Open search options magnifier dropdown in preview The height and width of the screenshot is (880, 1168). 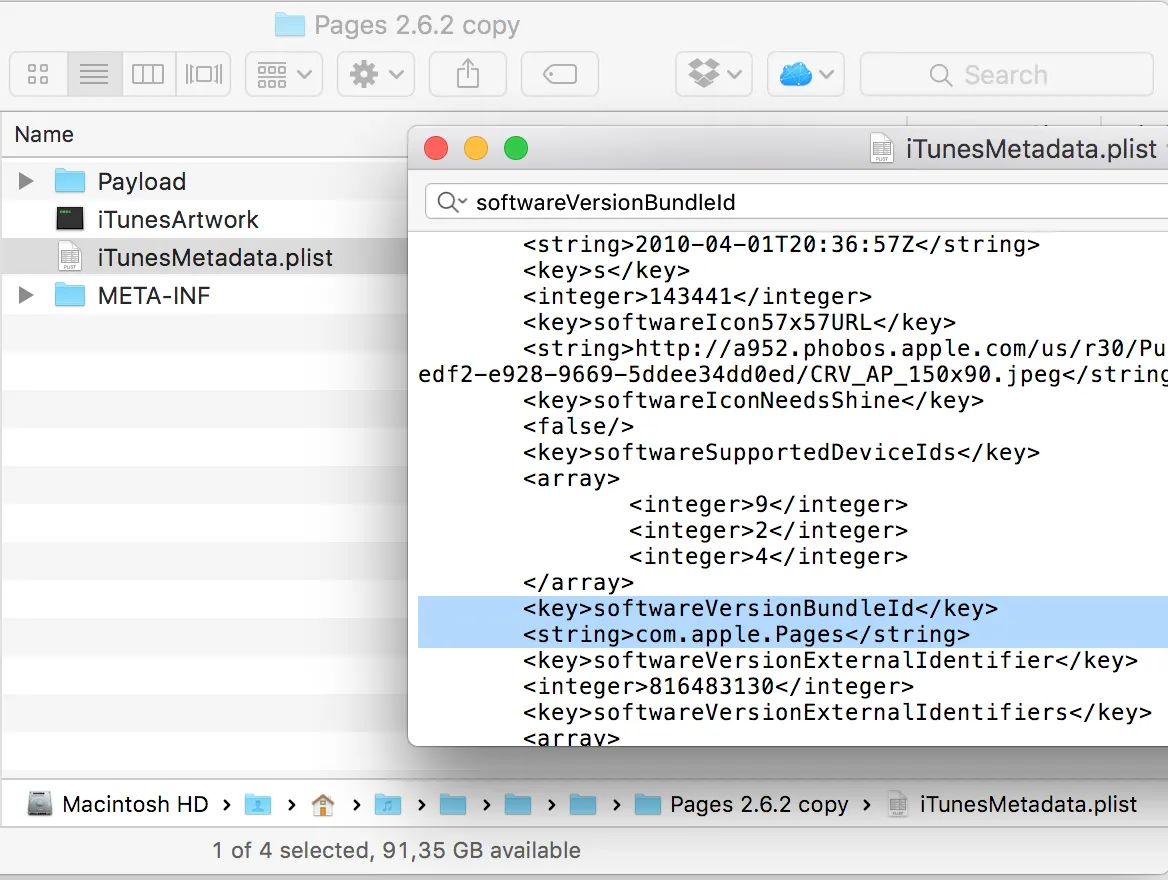[450, 202]
